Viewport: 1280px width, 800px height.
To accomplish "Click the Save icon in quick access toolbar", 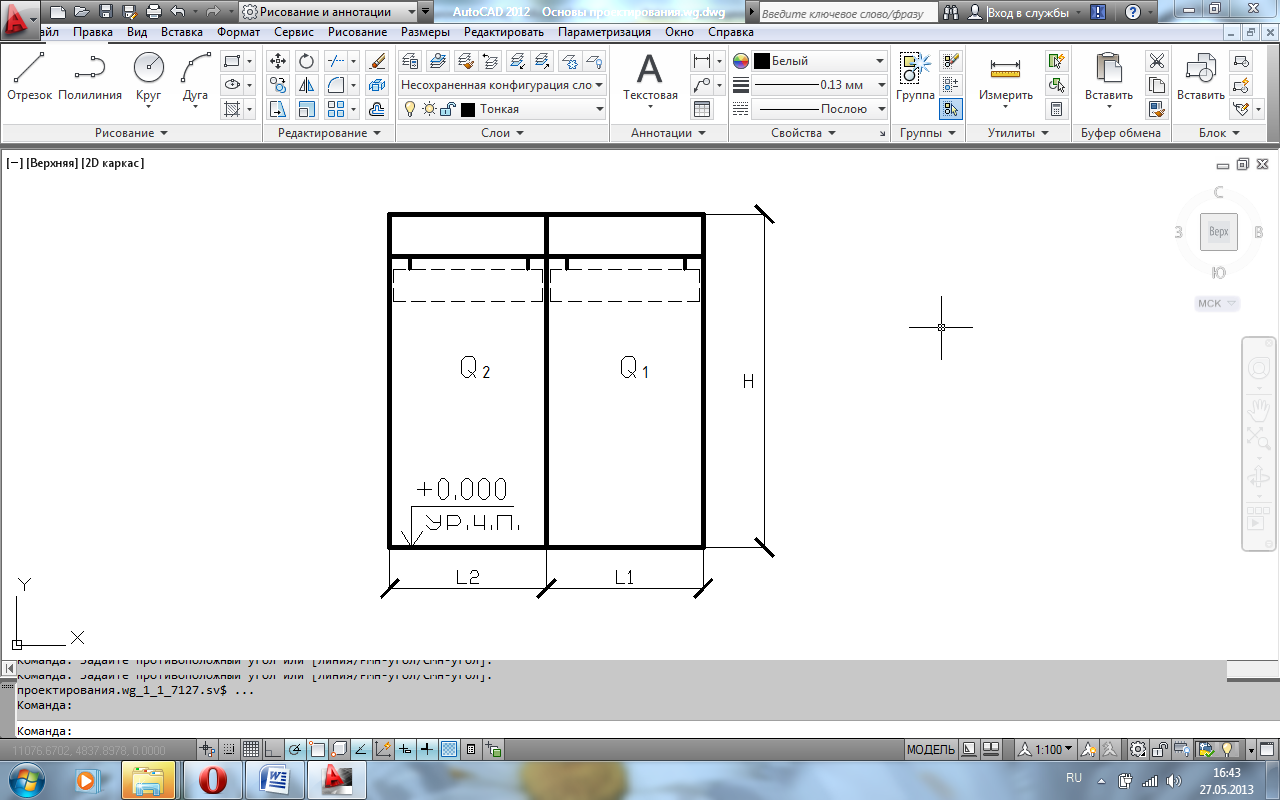I will [x=107, y=13].
